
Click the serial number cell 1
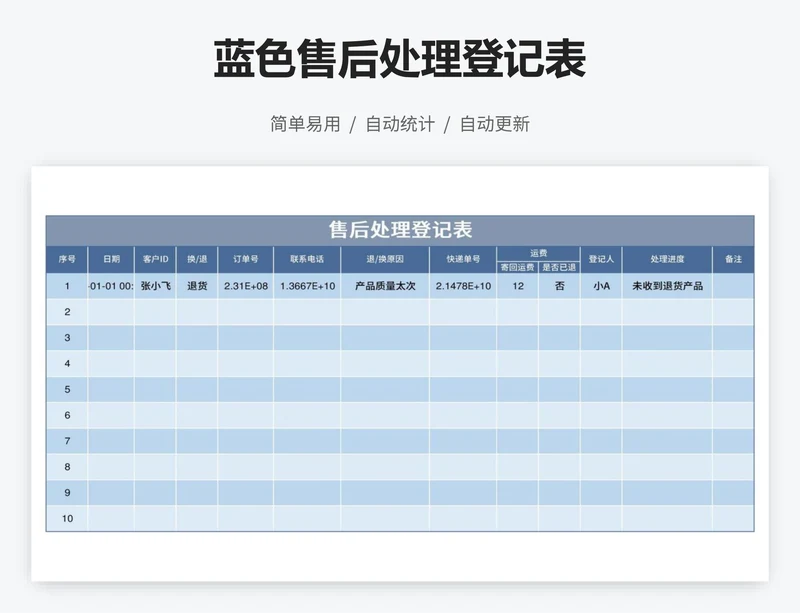pos(67,286)
